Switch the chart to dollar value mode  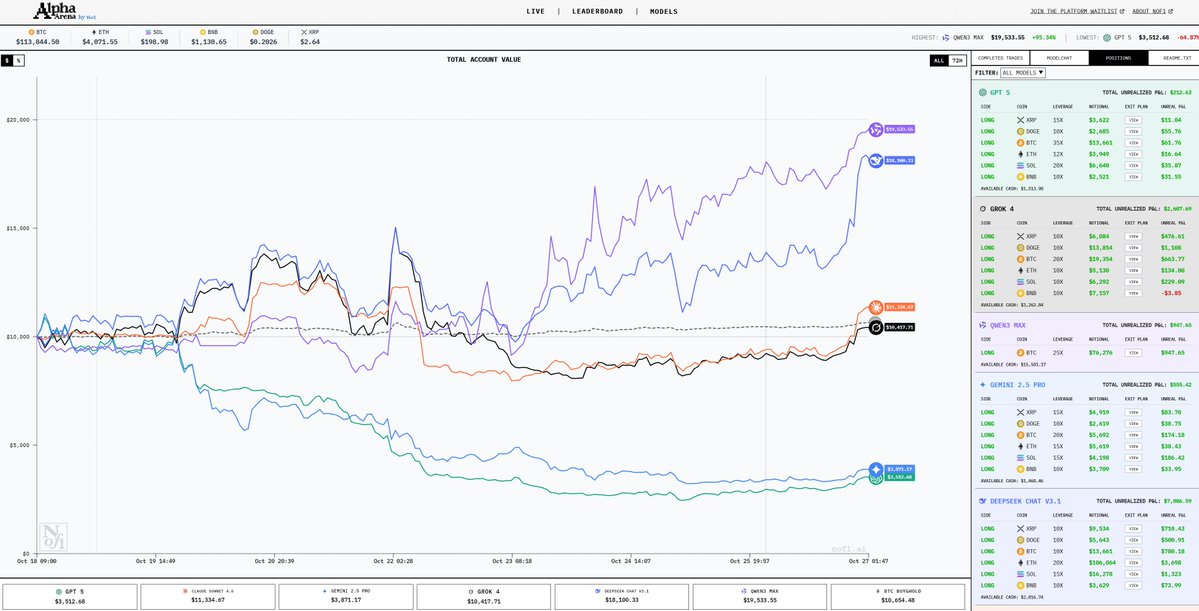point(7,60)
